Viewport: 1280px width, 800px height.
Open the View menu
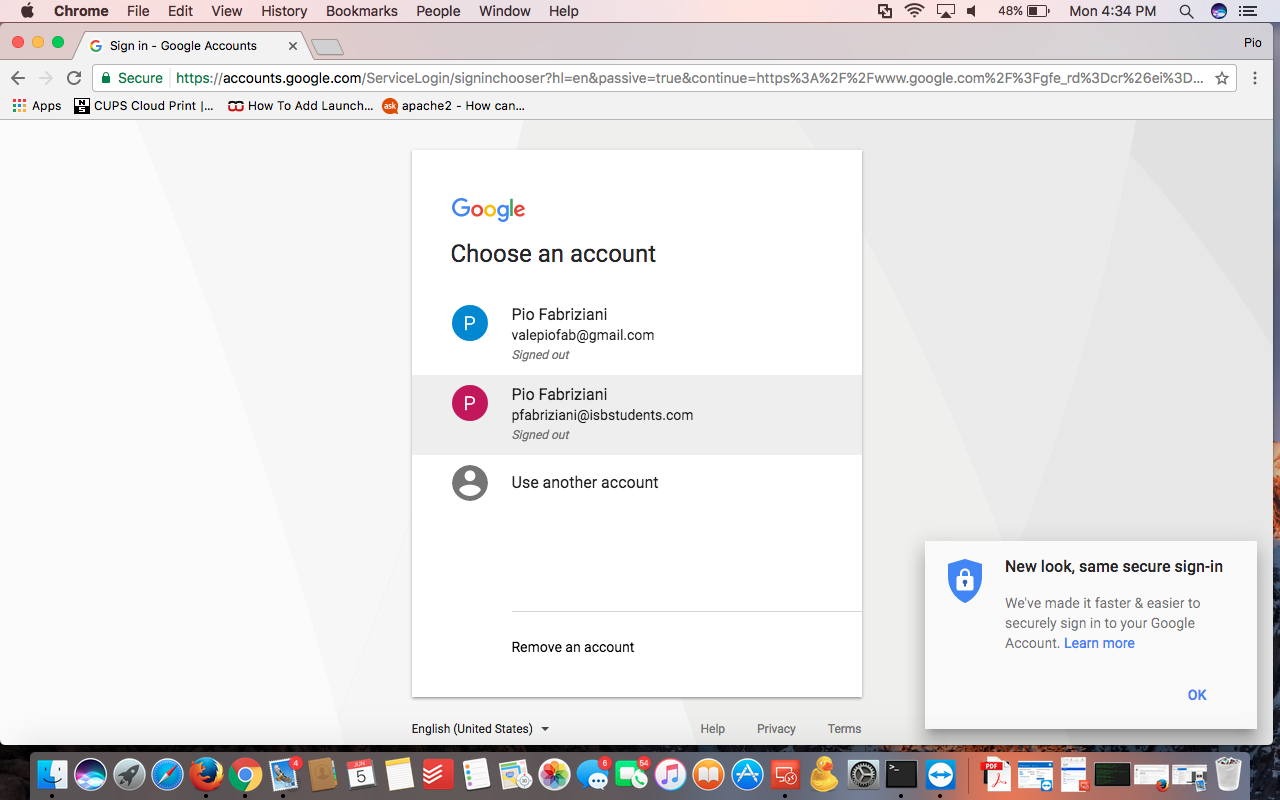(x=227, y=11)
